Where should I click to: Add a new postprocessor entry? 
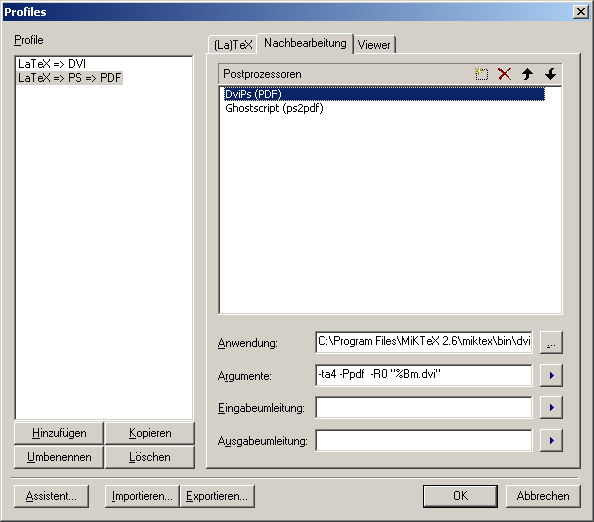481,74
